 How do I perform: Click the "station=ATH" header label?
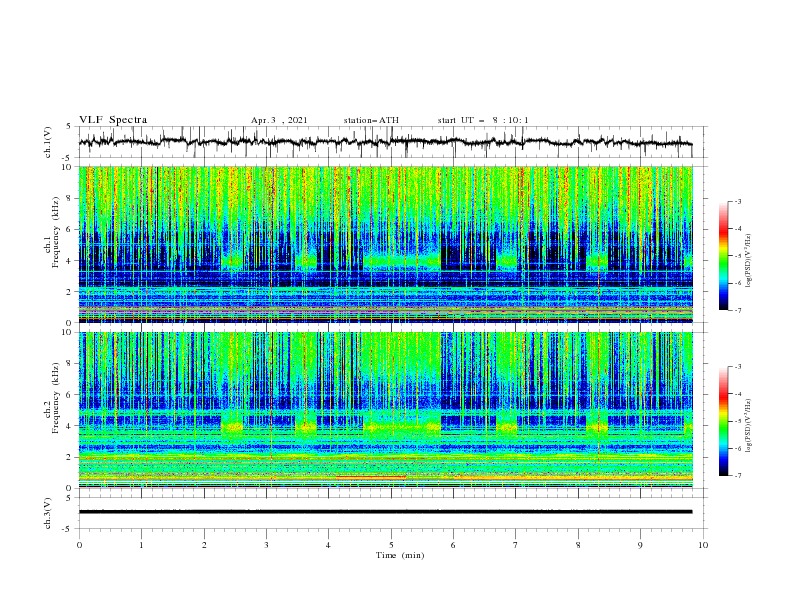371,120
